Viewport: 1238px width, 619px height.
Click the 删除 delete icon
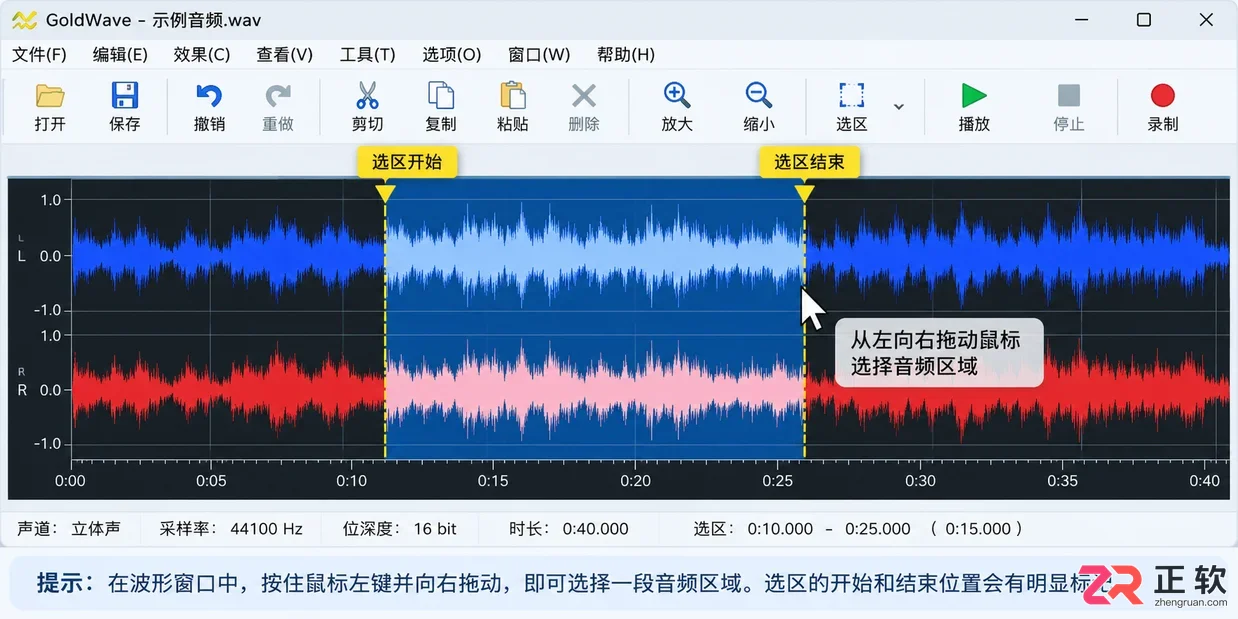click(584, 97)
